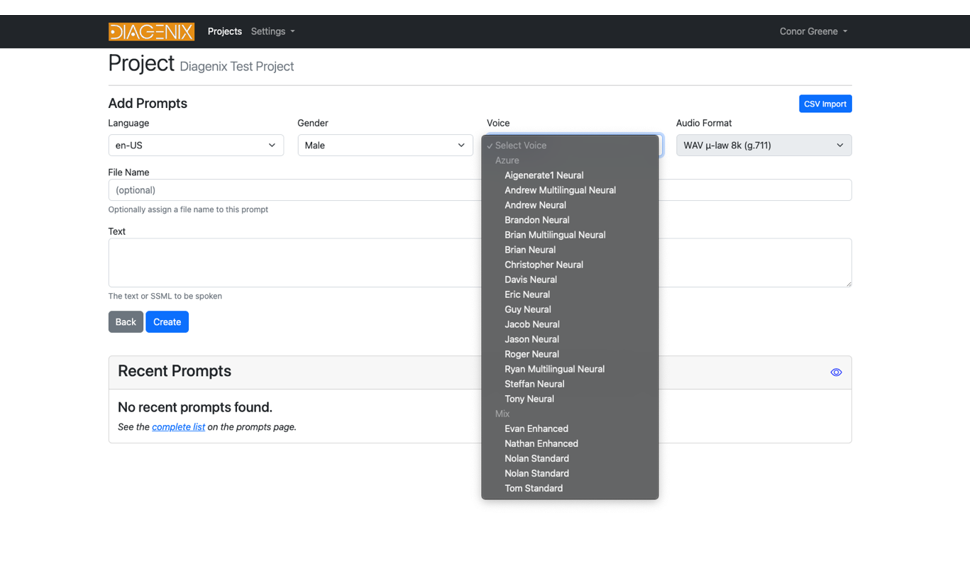The width and height of the screenshot is (970, 572).
Task: Select Nathan Enhanced voice
Action: click(x=570, y=443)
